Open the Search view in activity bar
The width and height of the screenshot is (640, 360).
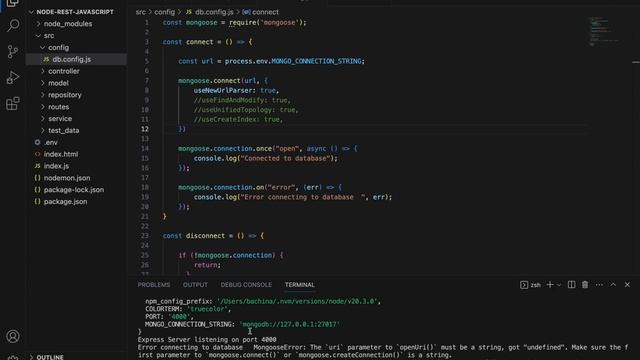13,26
